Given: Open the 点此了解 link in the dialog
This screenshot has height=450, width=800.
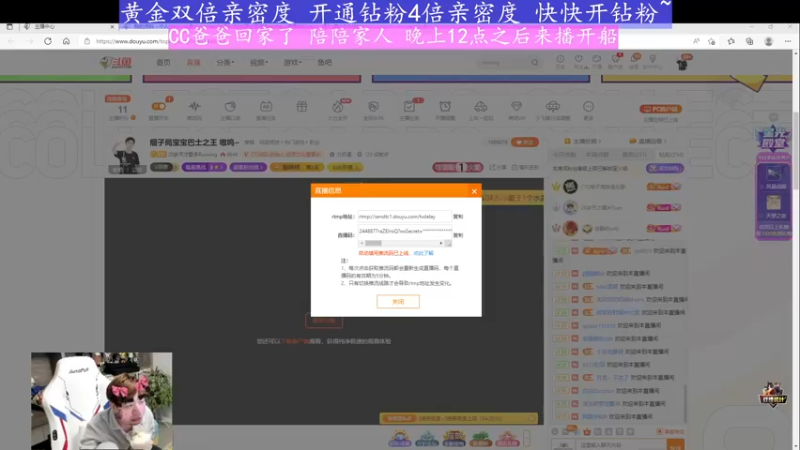Looking at the screenshot, I should click(423, 253).
